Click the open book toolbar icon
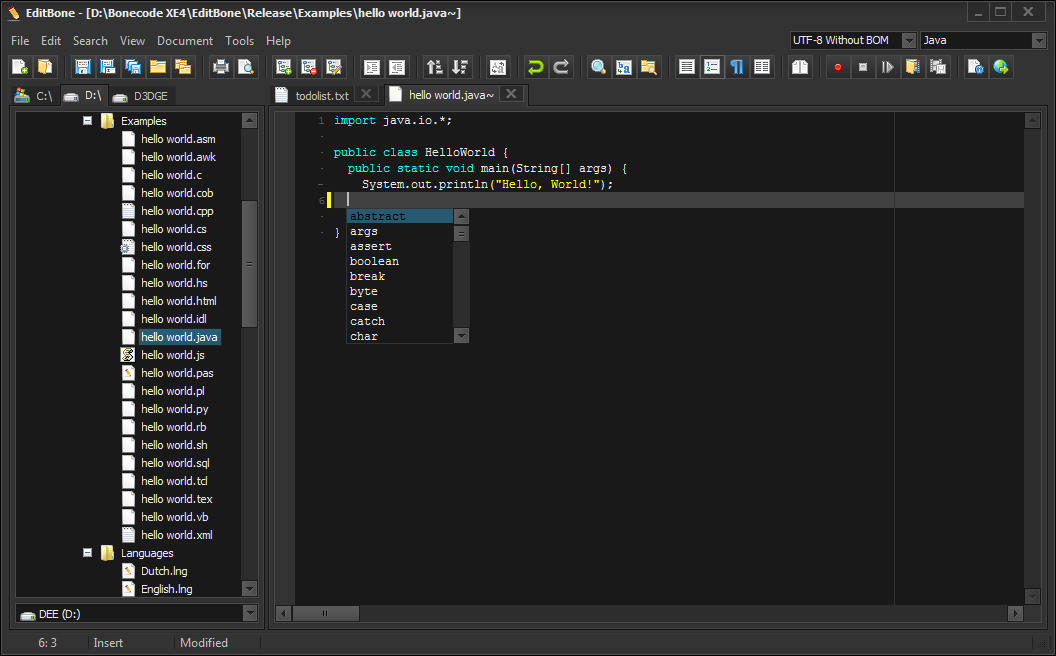 tap(800, 67)
